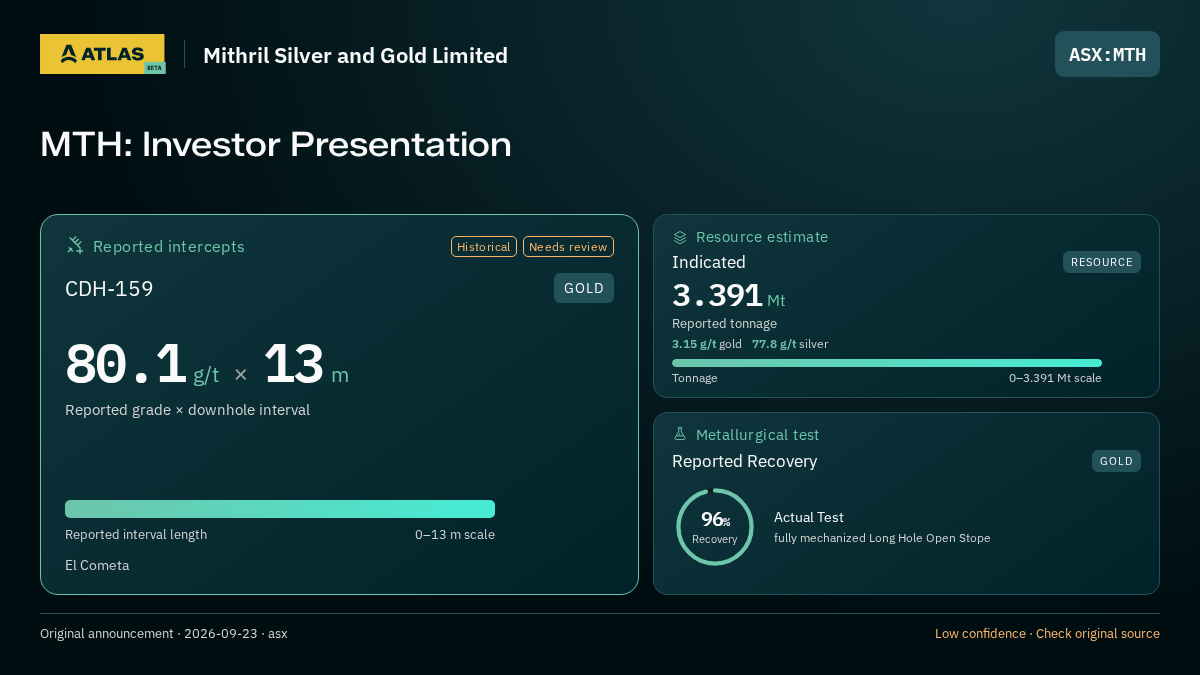Click the Original announcement date footer
This screenshot has width=1200, height=675.
tap(164, 634)
